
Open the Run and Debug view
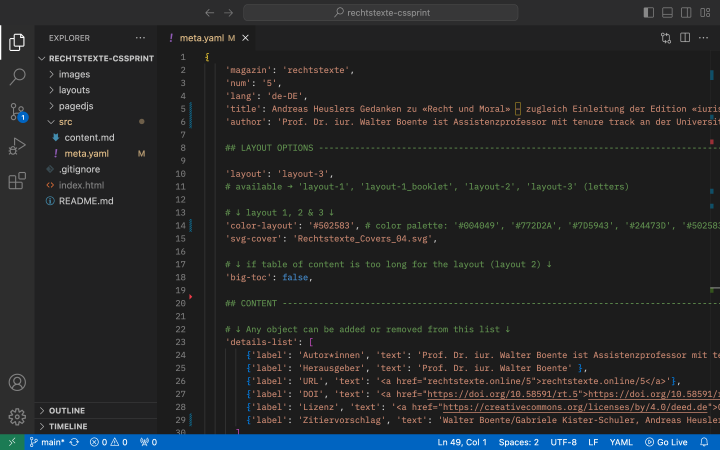pos(17,146)
